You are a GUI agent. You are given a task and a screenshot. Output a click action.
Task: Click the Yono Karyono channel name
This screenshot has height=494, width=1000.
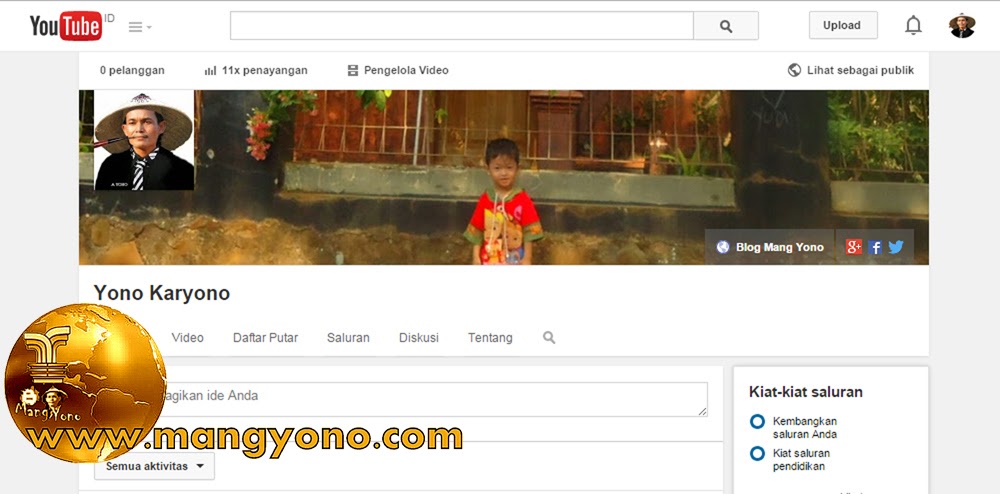(162, 293)
